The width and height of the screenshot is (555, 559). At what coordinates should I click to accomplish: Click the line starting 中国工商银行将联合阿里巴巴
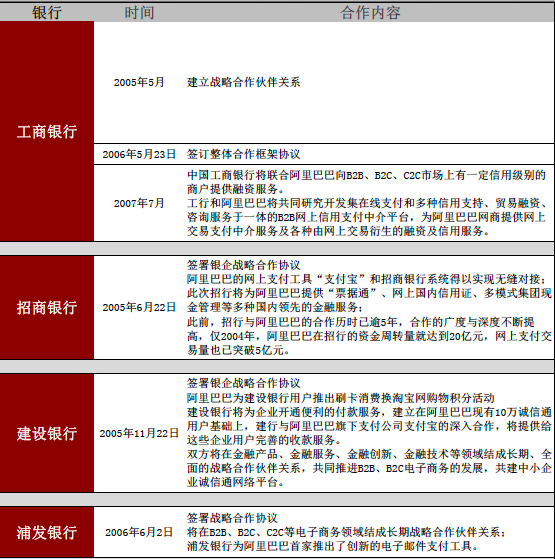point(366,175)
